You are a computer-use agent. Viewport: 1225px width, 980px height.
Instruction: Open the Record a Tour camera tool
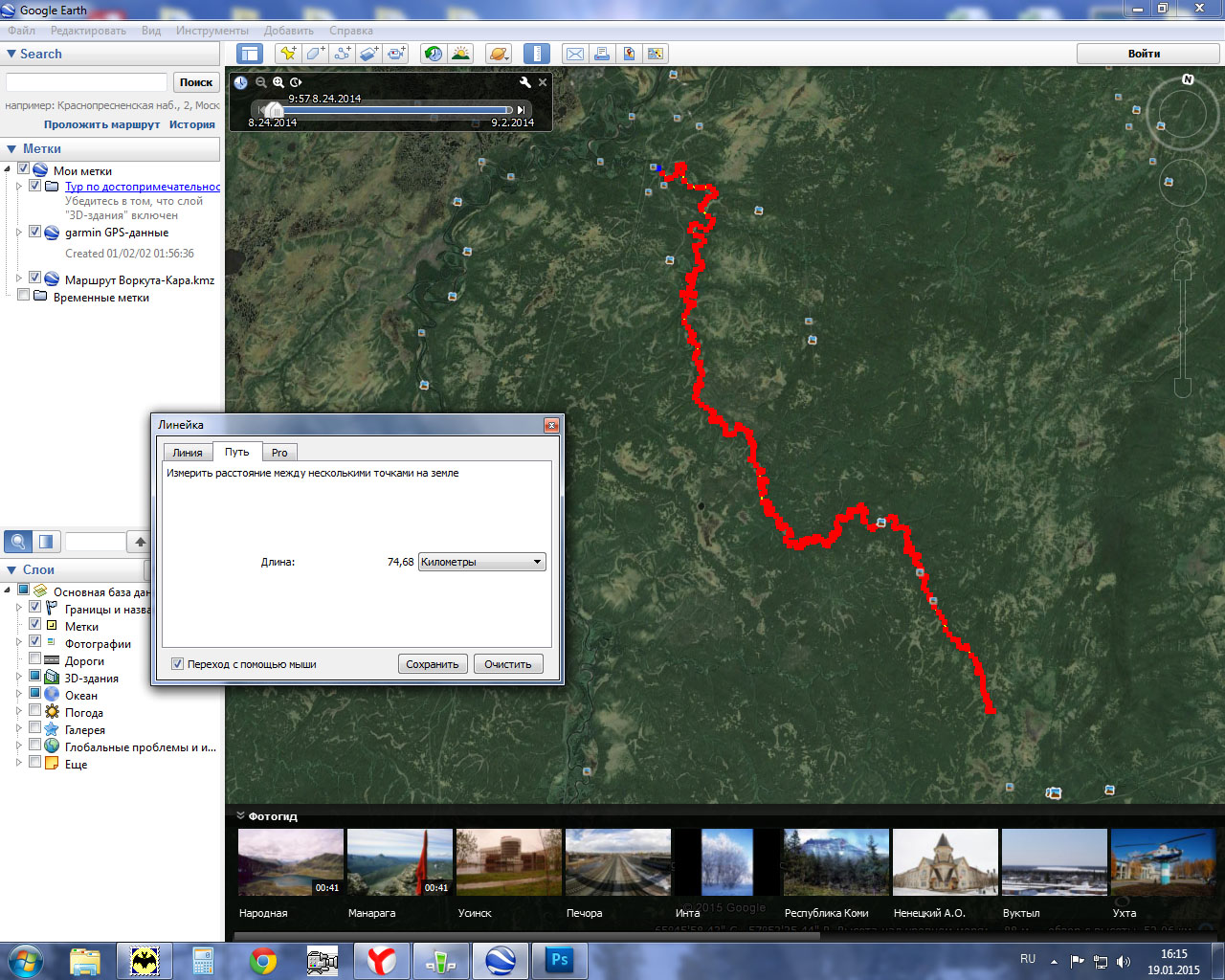point(395,55)
